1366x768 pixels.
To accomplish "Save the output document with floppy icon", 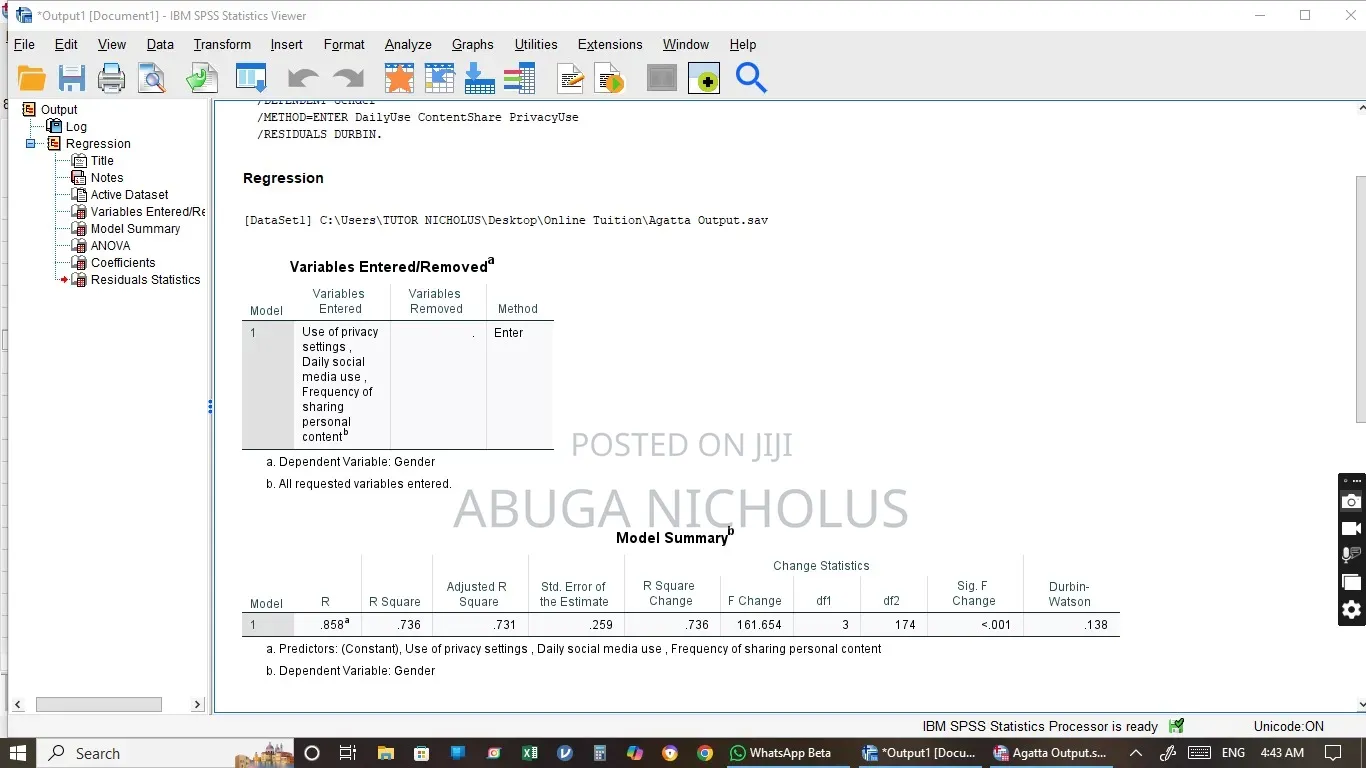I will [x=72, y=78].
